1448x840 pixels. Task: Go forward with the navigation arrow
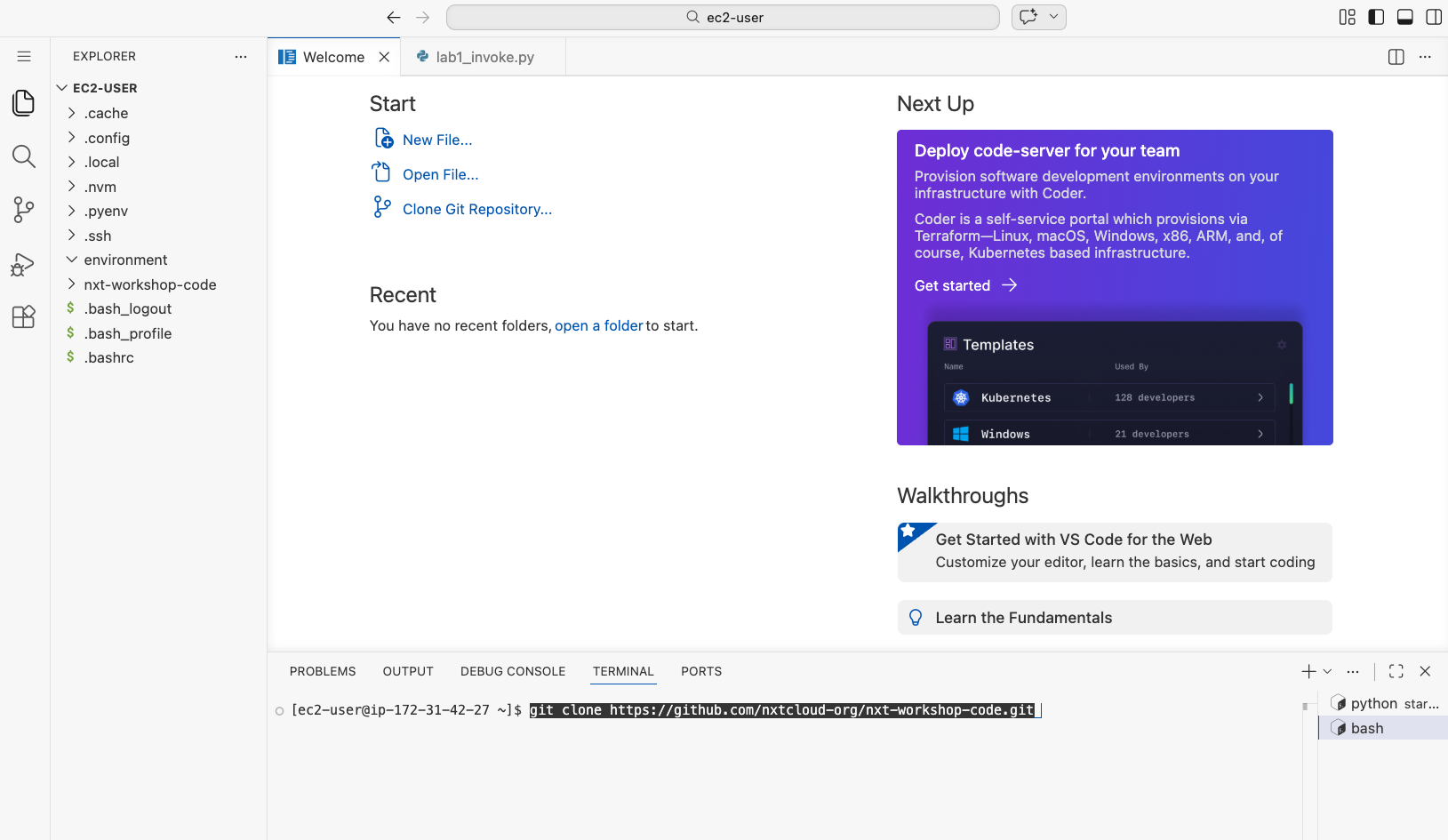[x=423, y=17]
